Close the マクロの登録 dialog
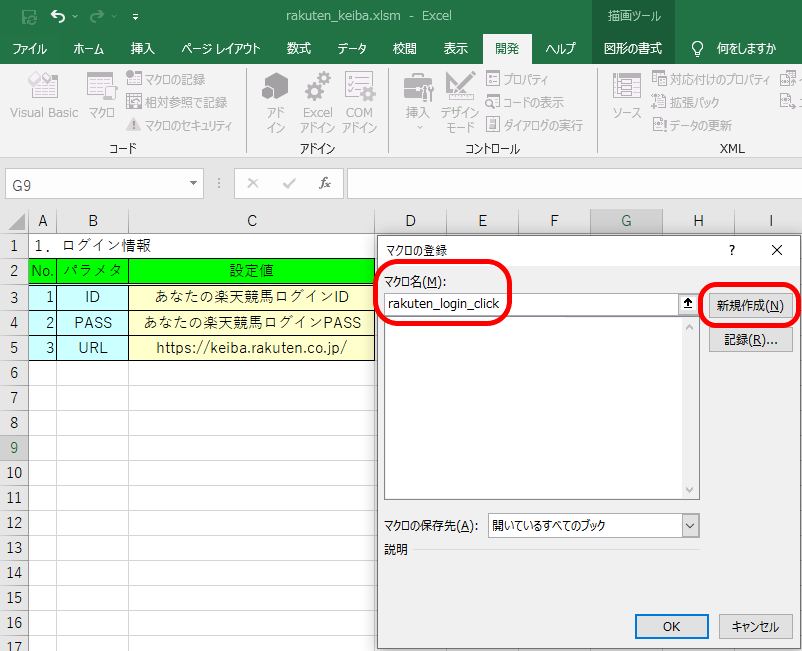The width and height of the screenshot is (802, 651). [776, 250]
